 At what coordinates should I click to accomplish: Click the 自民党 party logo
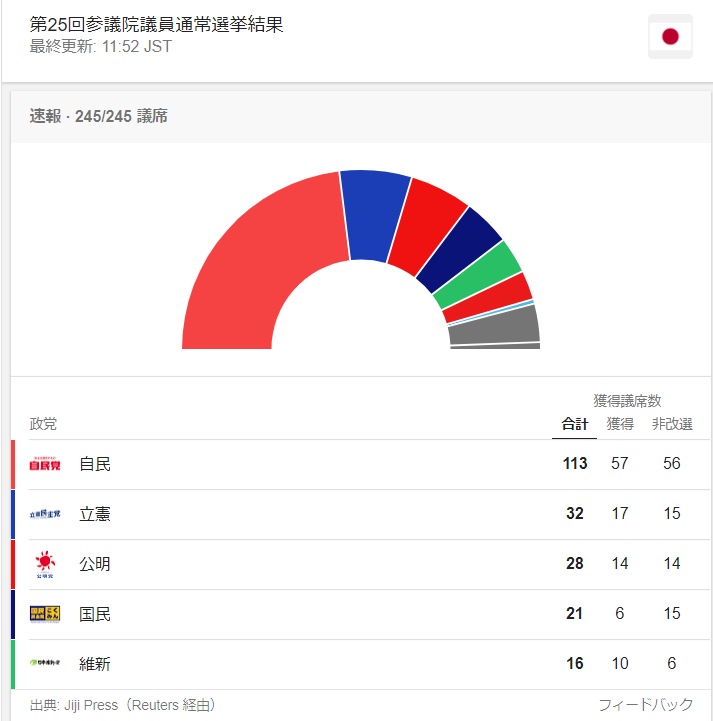coord(45,464)
